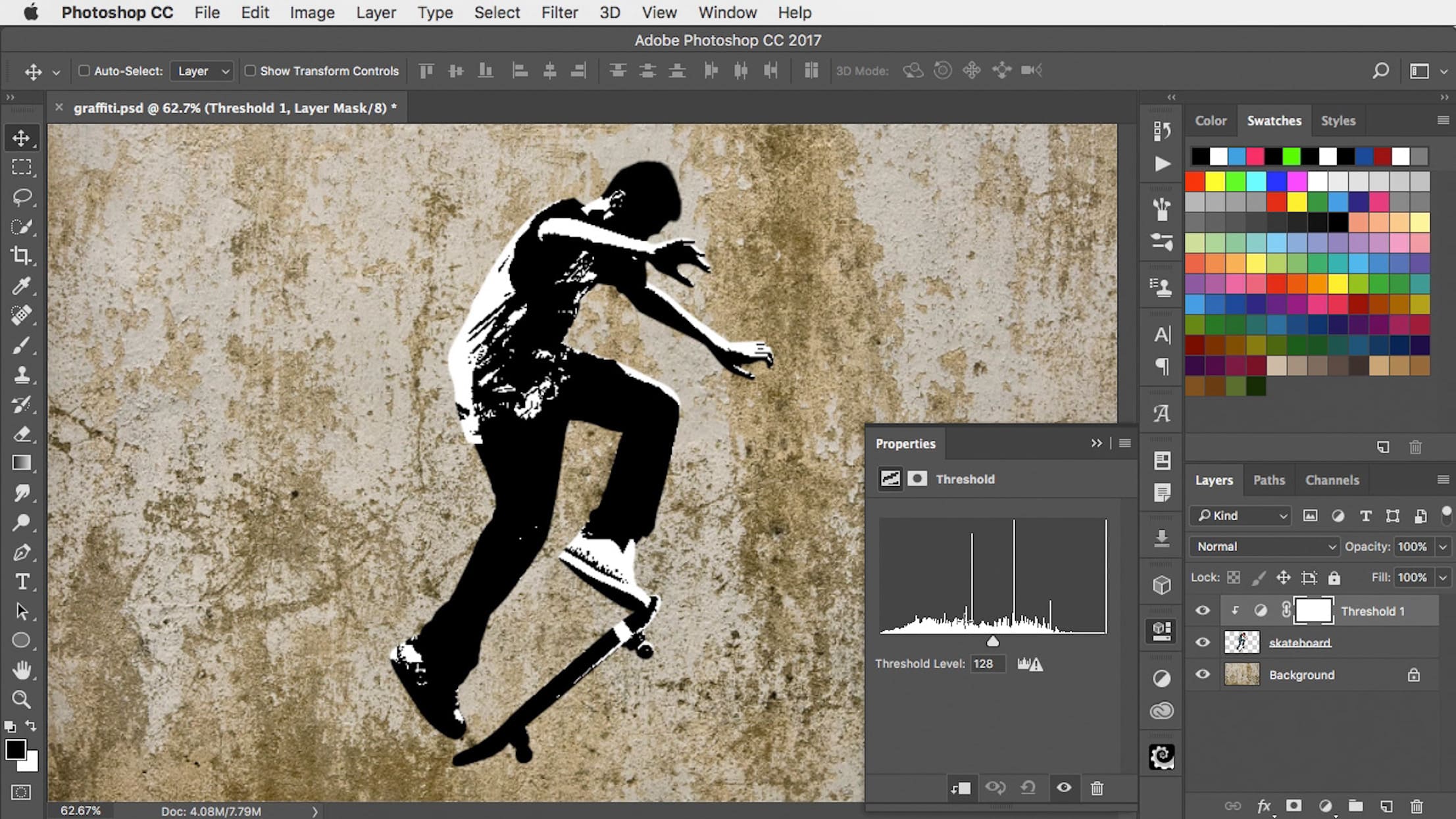The image size is (1456, 819).
Task: Open the Filter menu
Action: pyautogui.click(x=560, y=12)
